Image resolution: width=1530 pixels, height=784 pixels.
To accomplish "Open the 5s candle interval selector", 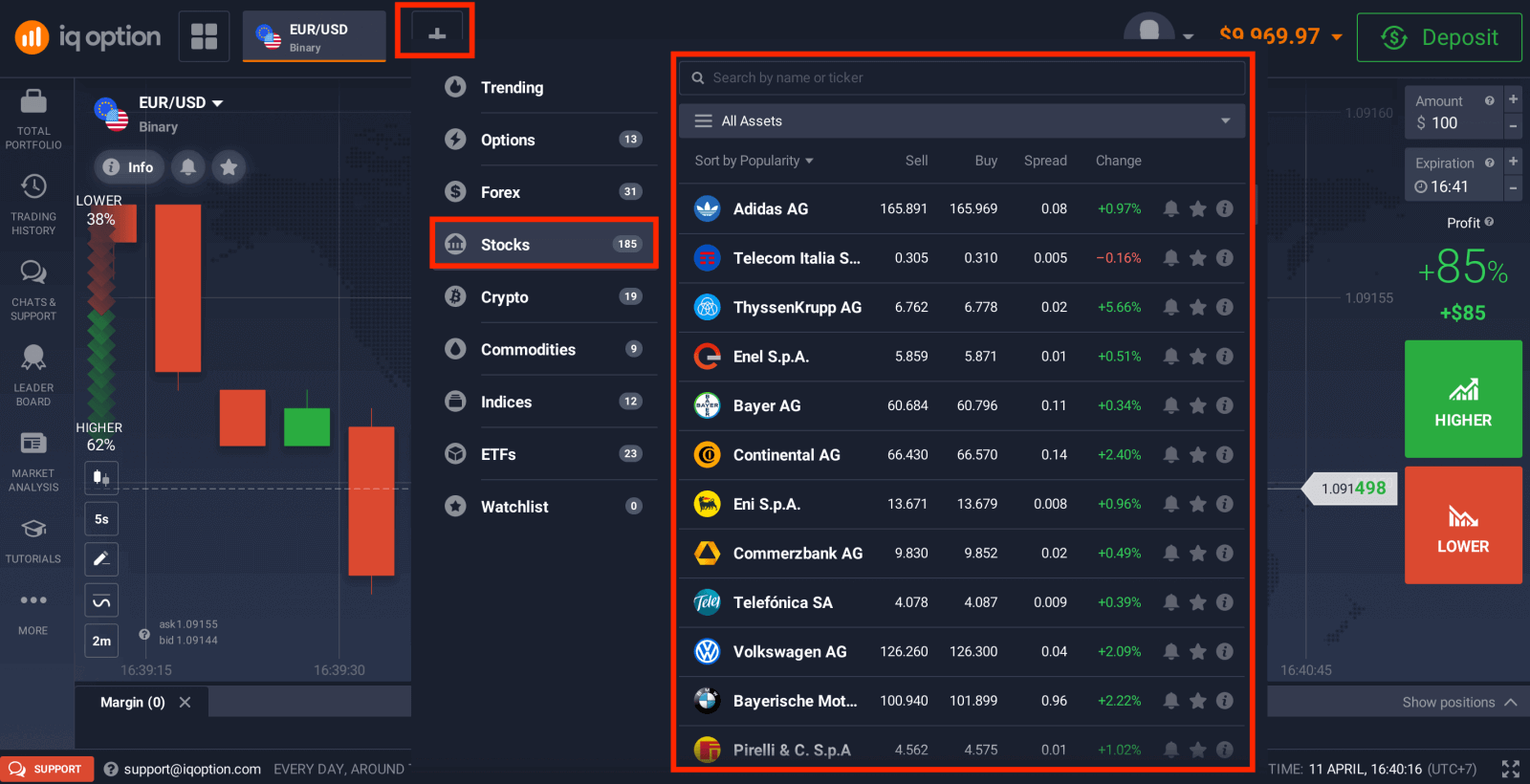I will coord(101,519).
